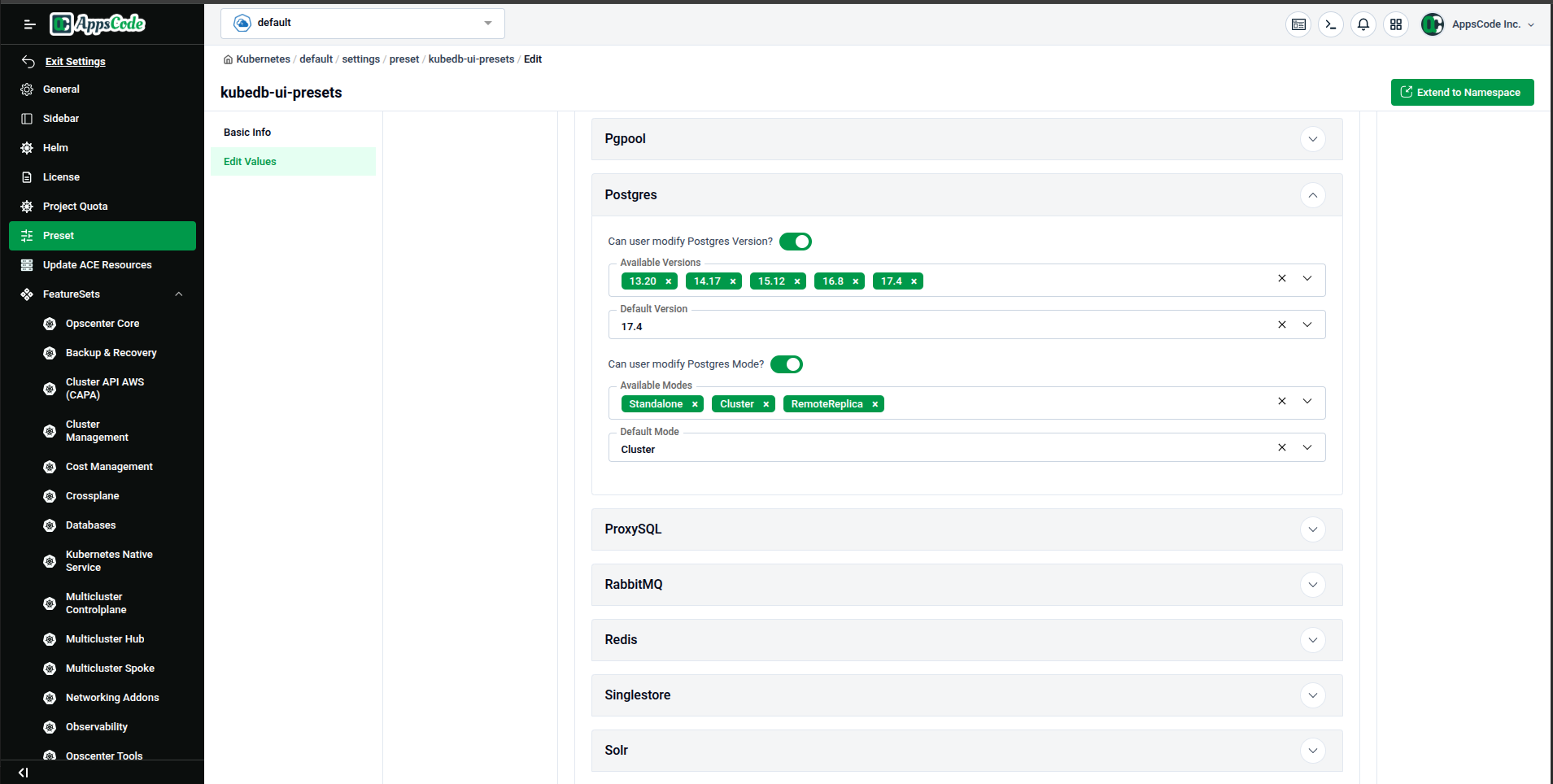Click the Extend to Namespace button
This screenshot has height=784, width=1553.
1462,92
